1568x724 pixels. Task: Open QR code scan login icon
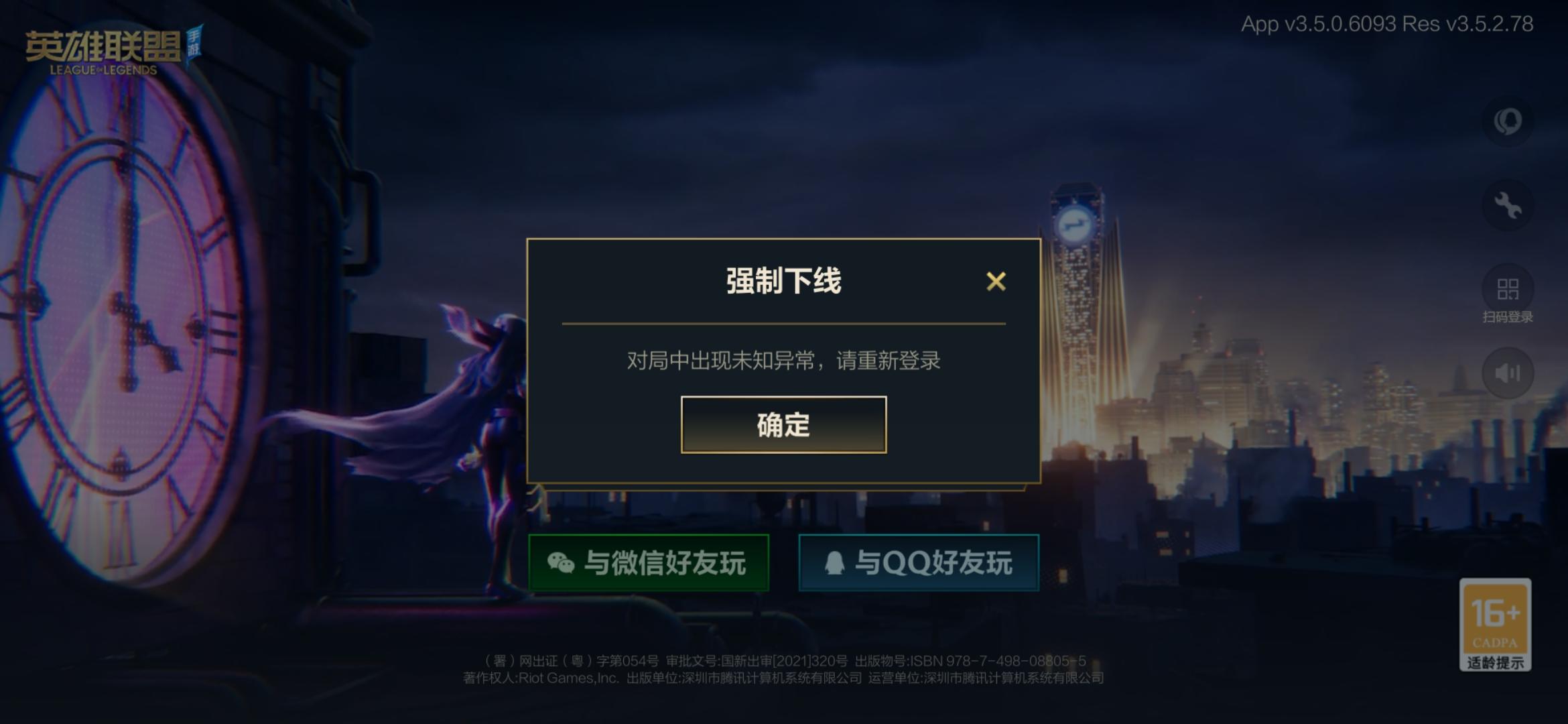click(x=1508, y=289)
